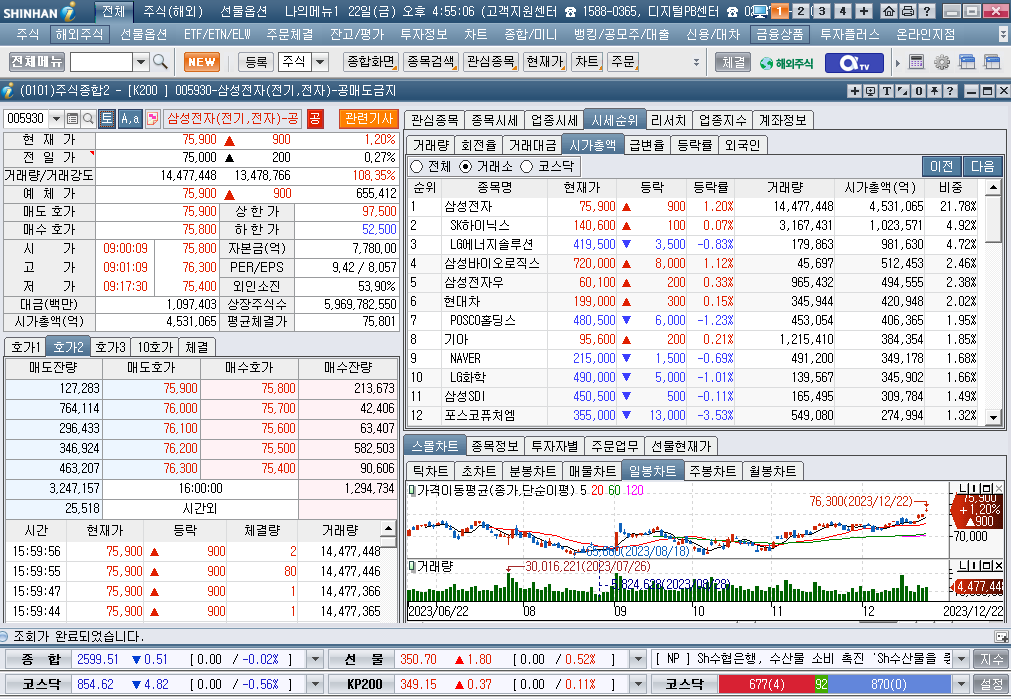This screenshot has height=699, width=1011.
Task: Open the Alpha TV button
Action: click(x=855, y=63)
